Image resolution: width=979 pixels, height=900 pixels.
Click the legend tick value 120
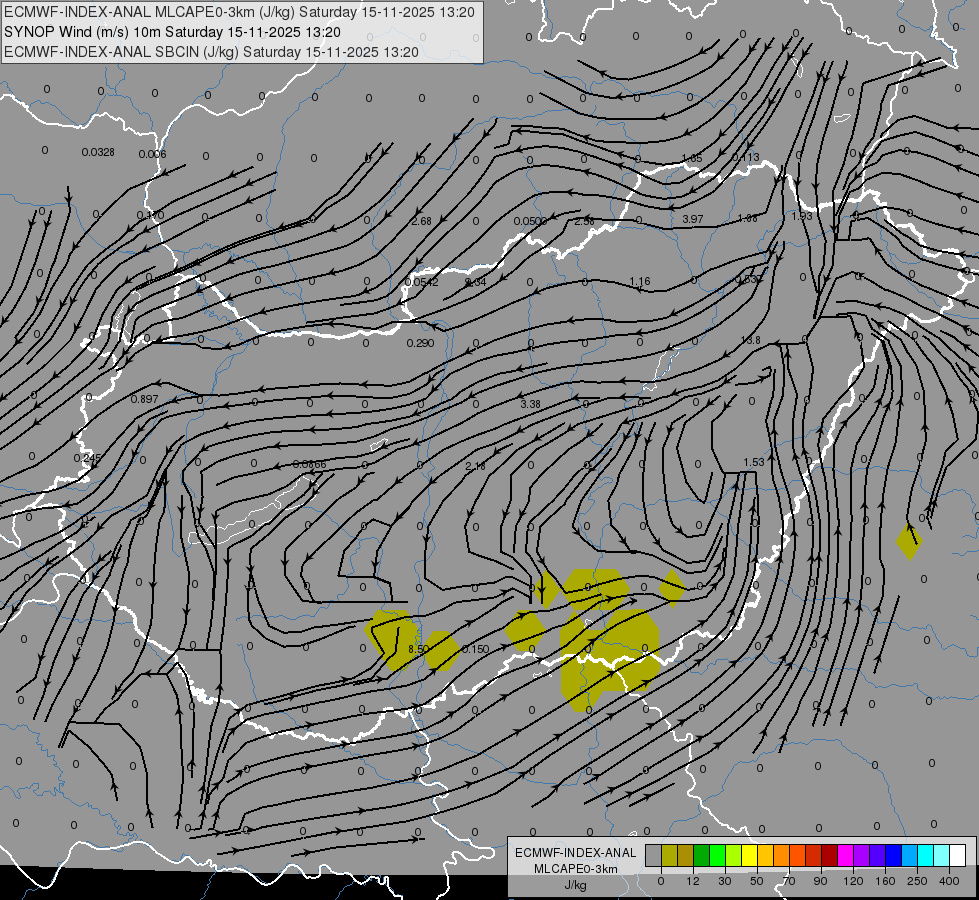tap(853, 881)
